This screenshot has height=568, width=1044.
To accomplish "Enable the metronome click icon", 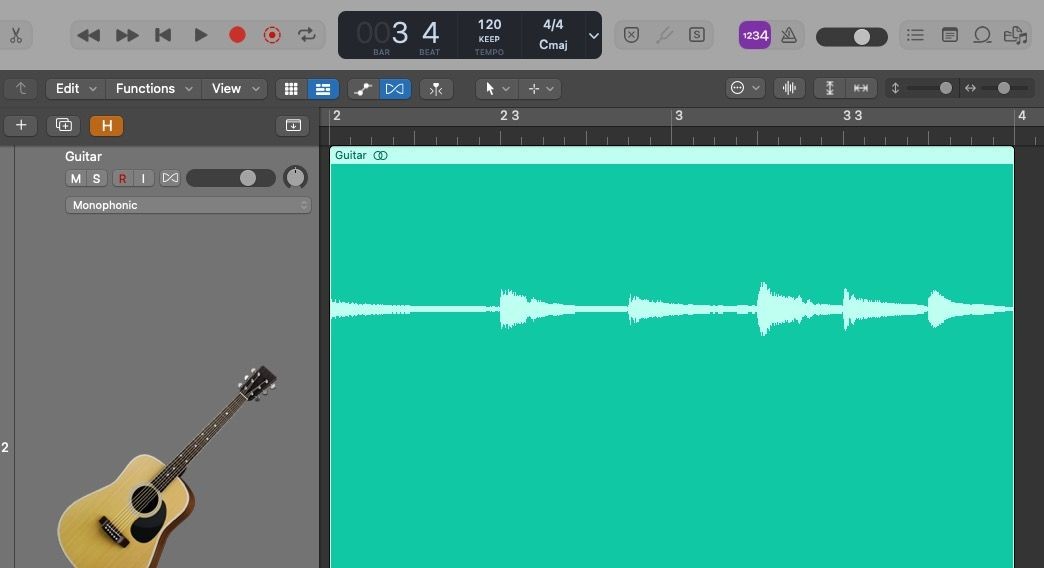I will coord(789,35).
